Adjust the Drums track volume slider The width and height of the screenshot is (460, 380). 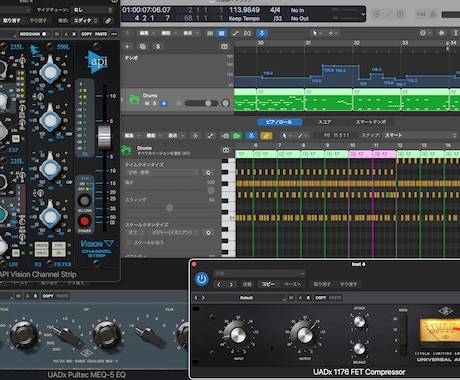point(201,103)
